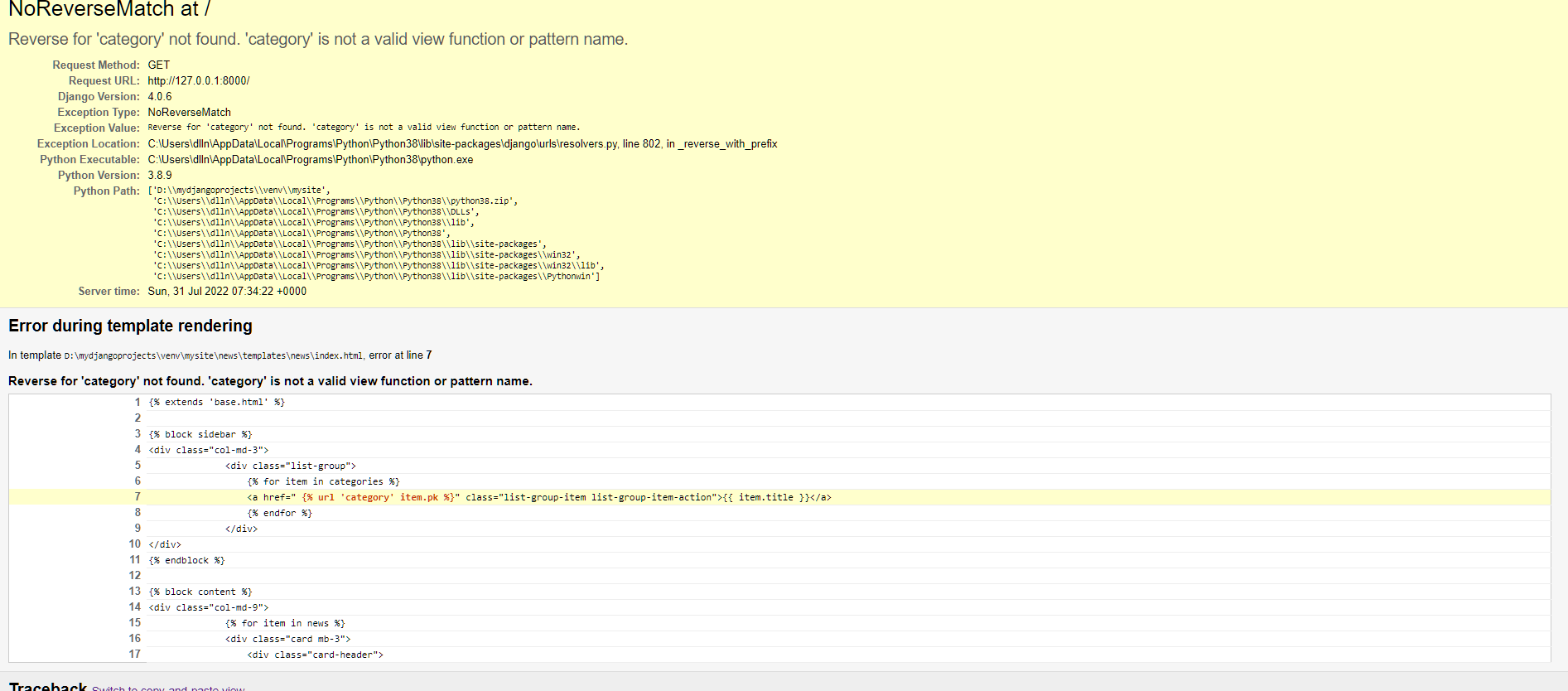Click code line 3 block sidebar
This screenshot has height=691, width=1568.
pos(200,434)
